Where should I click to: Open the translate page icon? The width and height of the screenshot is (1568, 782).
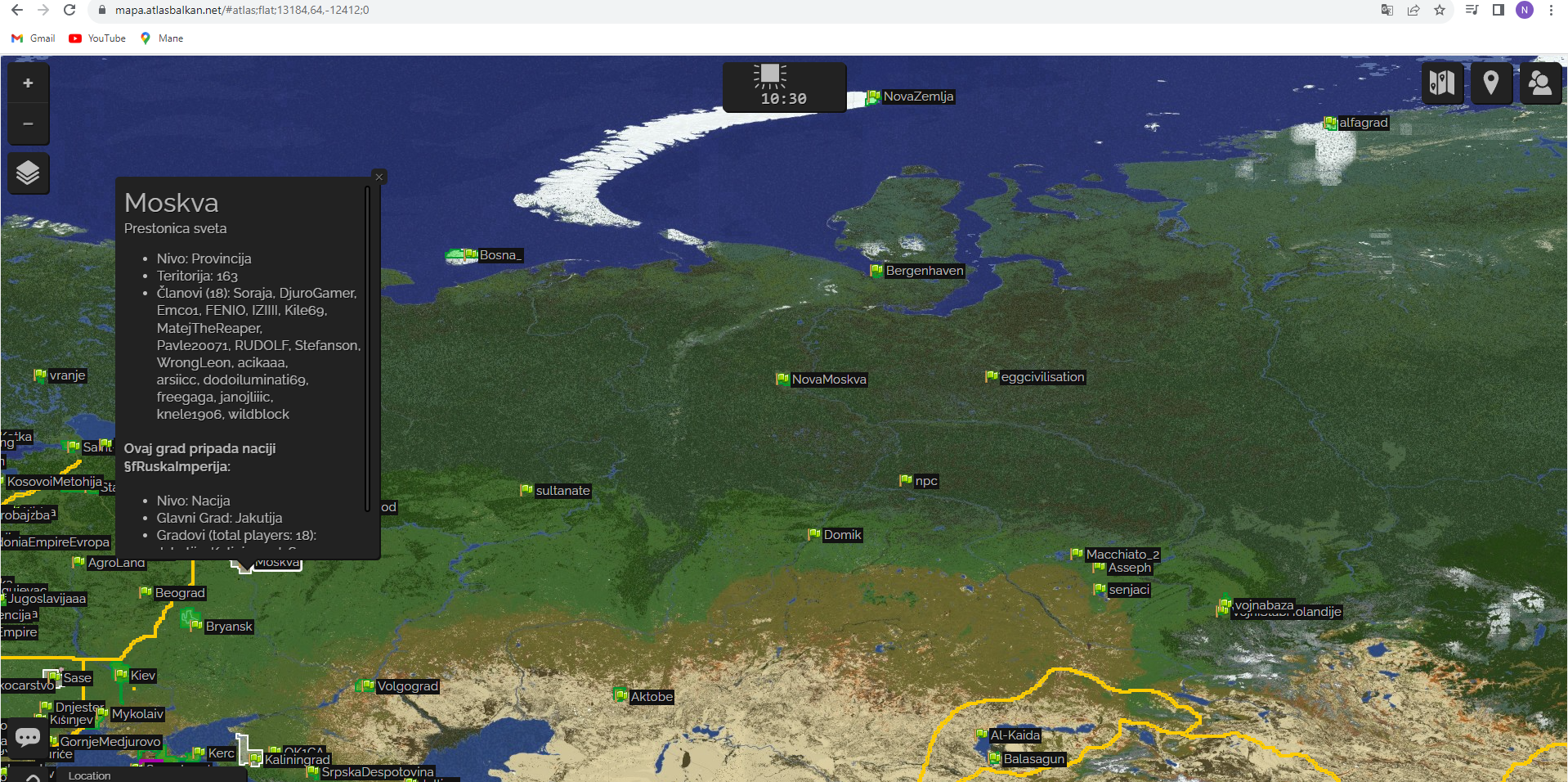point(1387,10)
